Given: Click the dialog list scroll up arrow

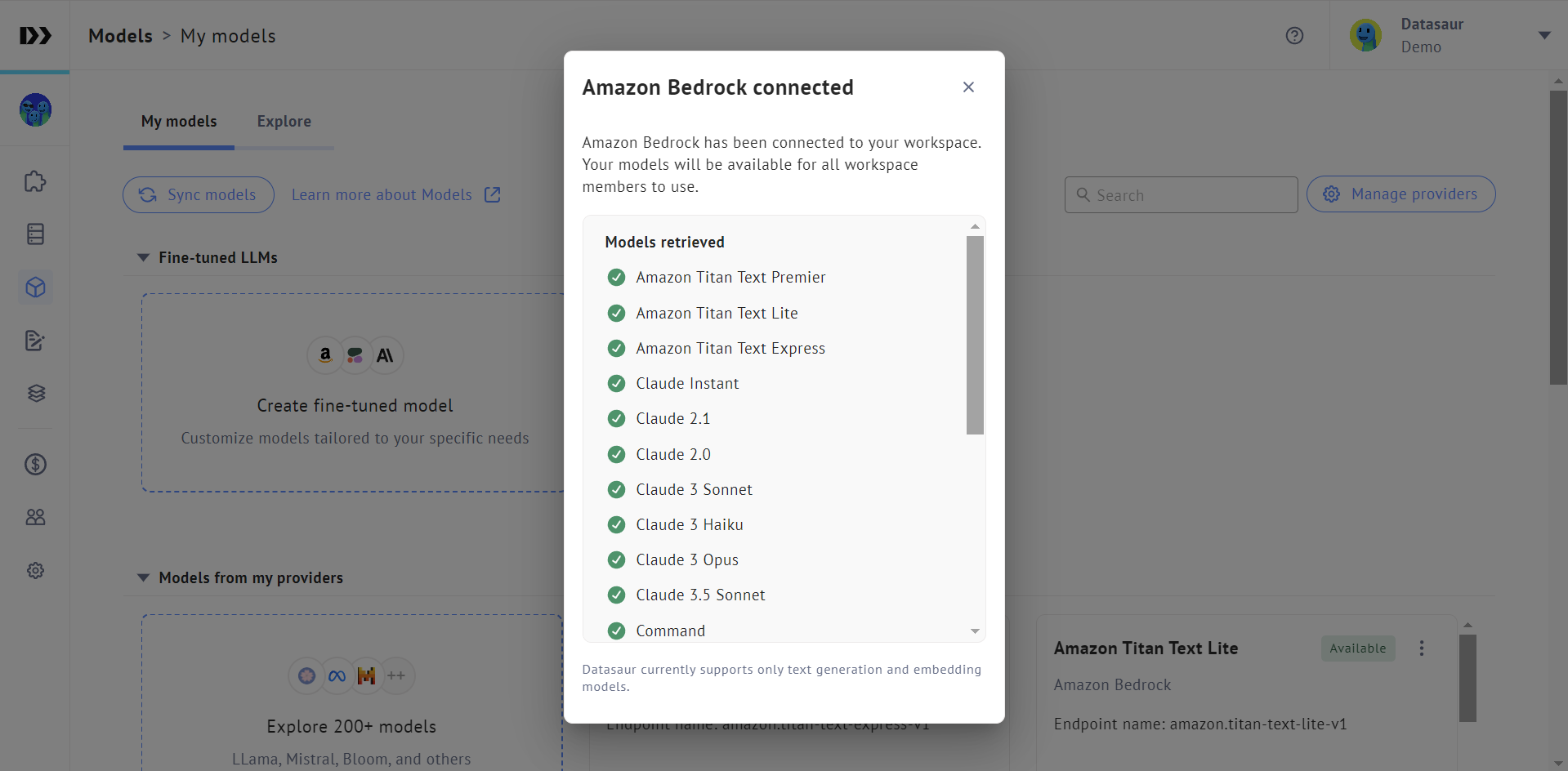Looking at the screenshot, I should [975, 226].
